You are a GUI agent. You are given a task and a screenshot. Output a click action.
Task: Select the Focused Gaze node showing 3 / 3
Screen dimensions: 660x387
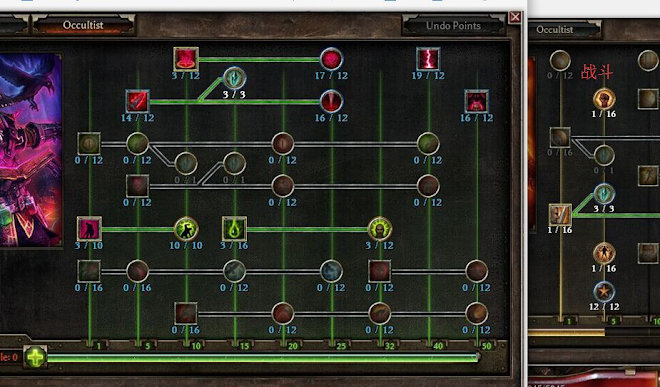234,77
